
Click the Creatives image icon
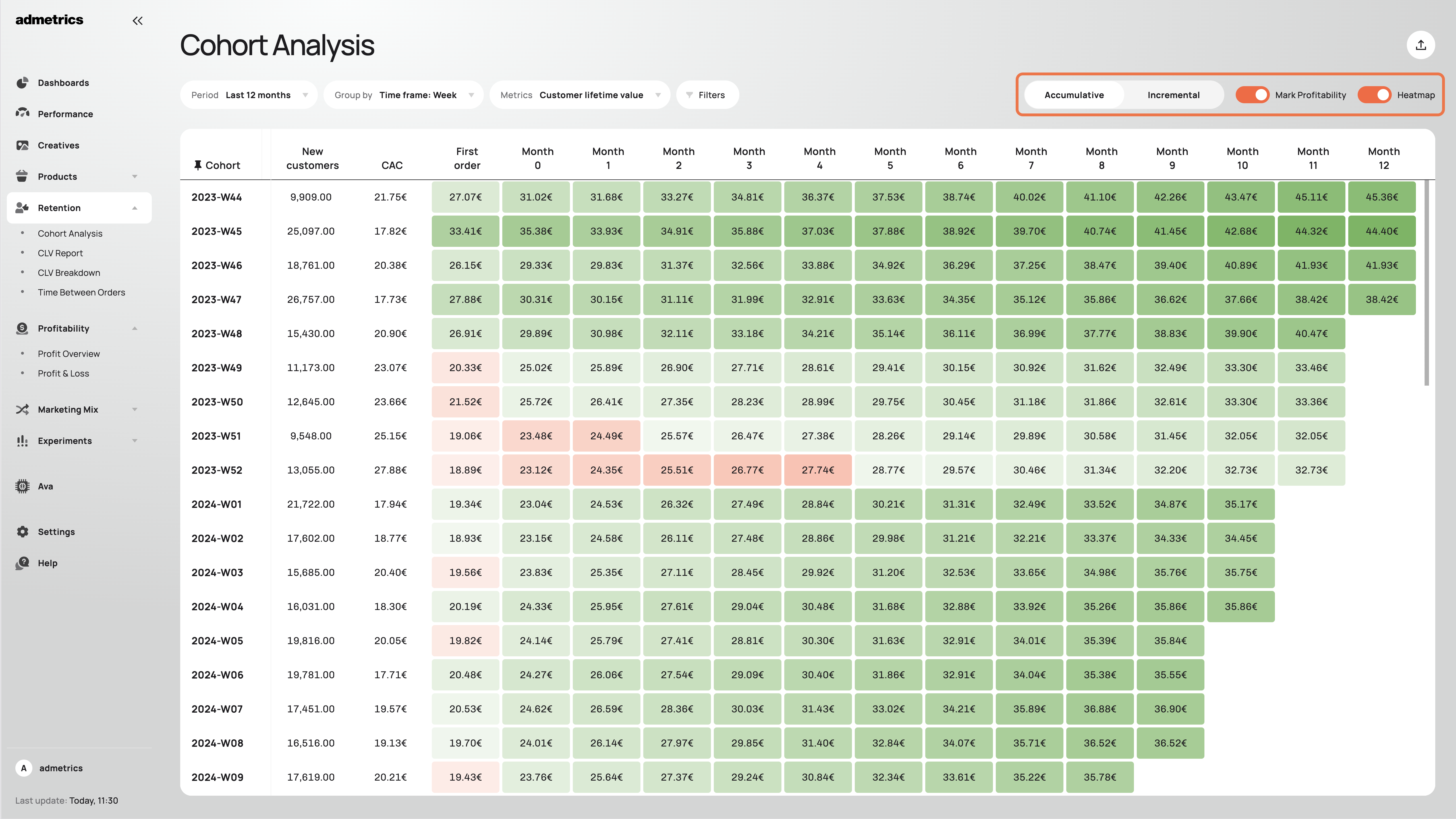tap(22, 145)
